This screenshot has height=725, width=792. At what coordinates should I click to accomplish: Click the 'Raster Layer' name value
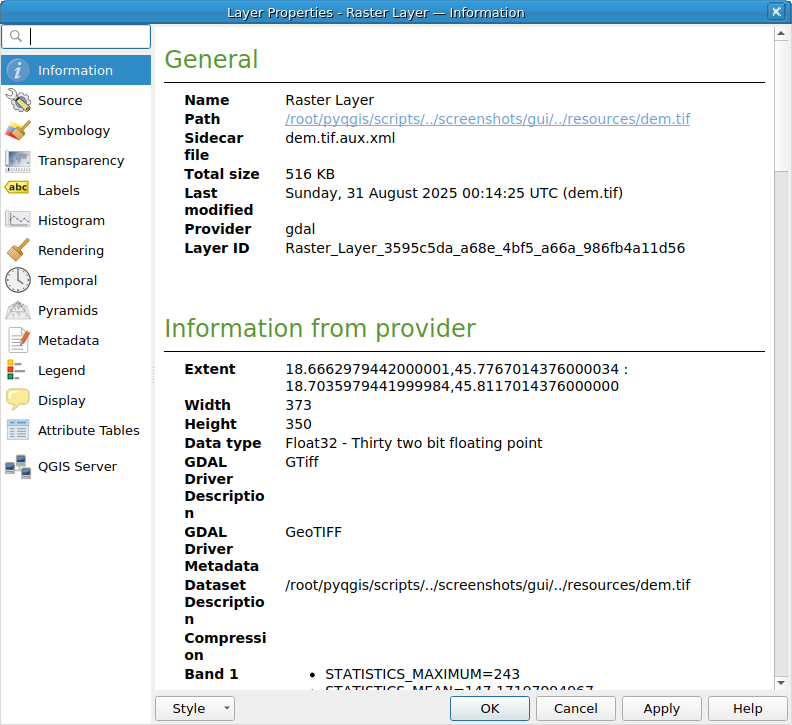coord(329,100)
